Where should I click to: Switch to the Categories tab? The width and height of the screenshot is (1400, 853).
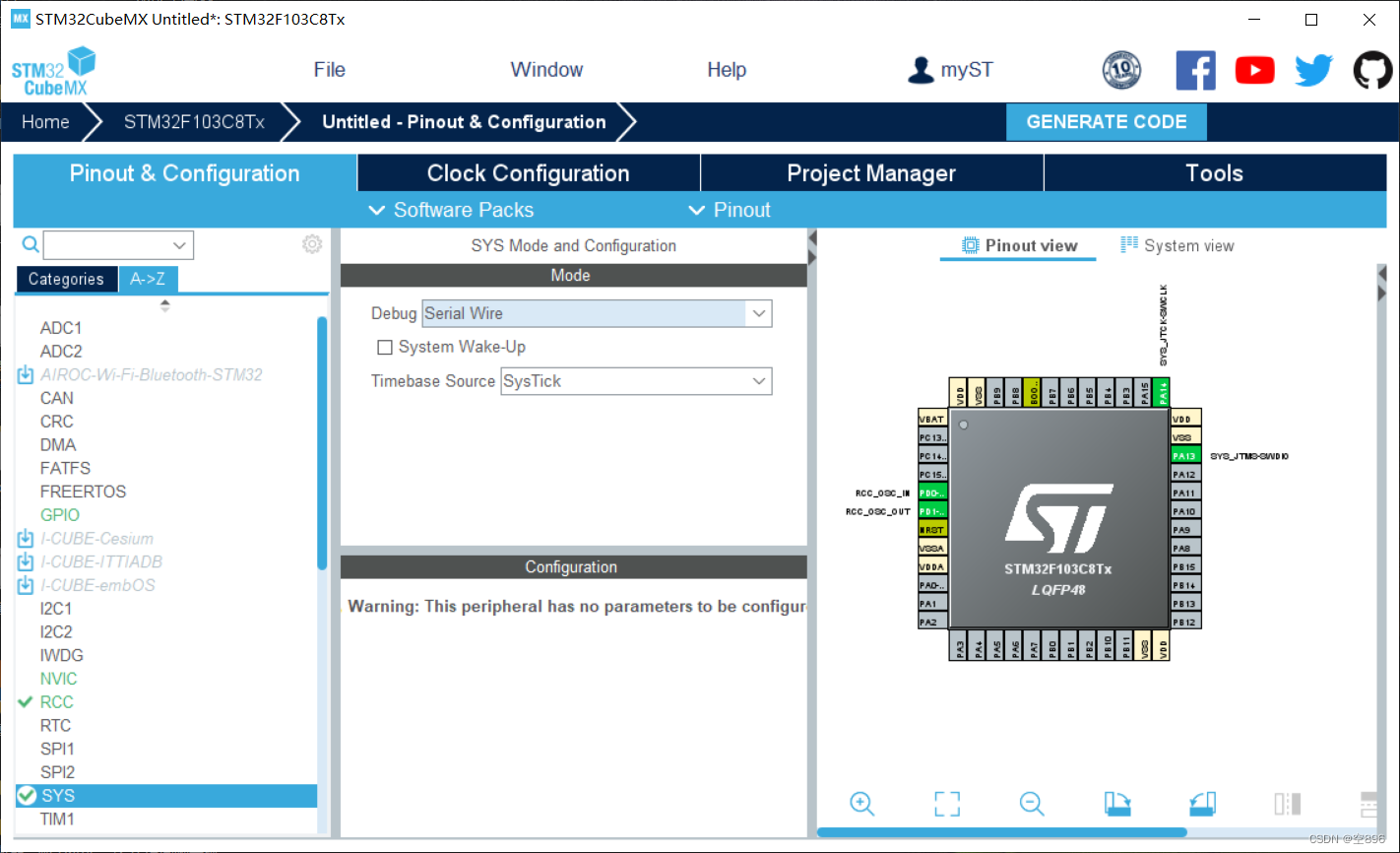pyautogui.click(x=67, y=280)
